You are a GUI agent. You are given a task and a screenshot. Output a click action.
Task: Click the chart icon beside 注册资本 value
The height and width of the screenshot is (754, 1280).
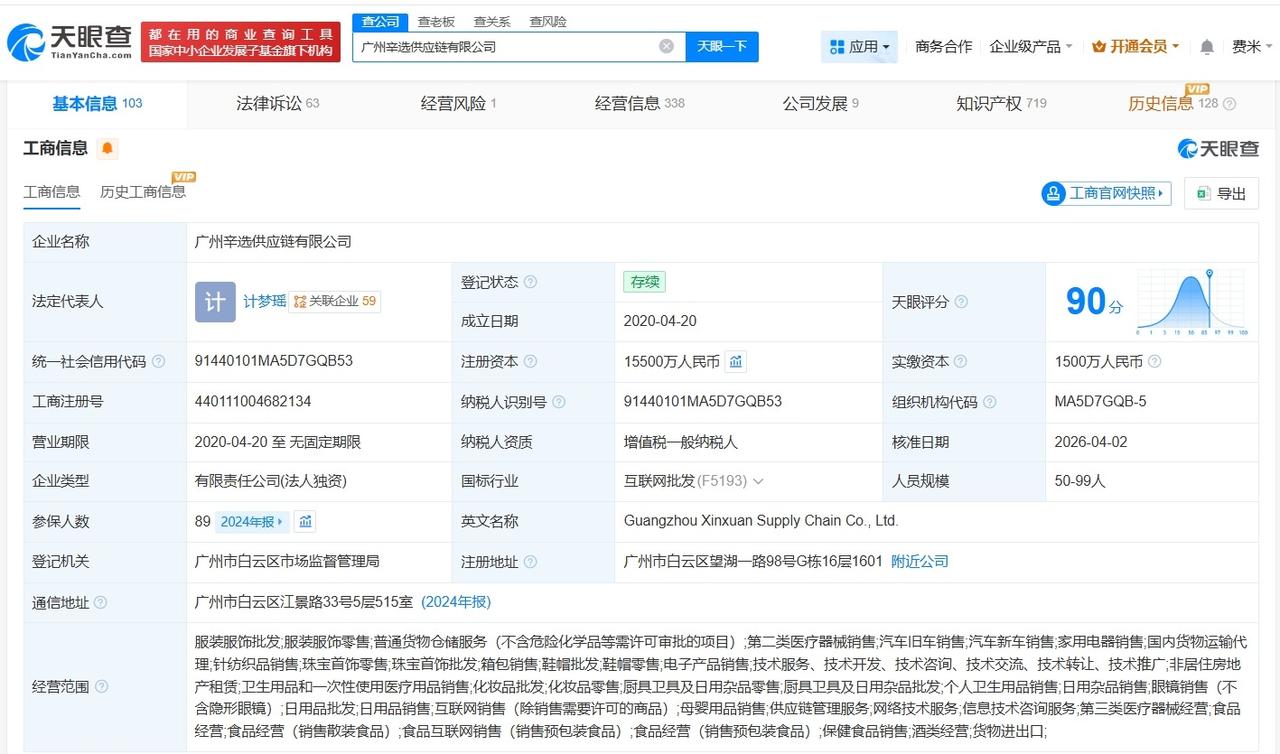click(736, 361)
